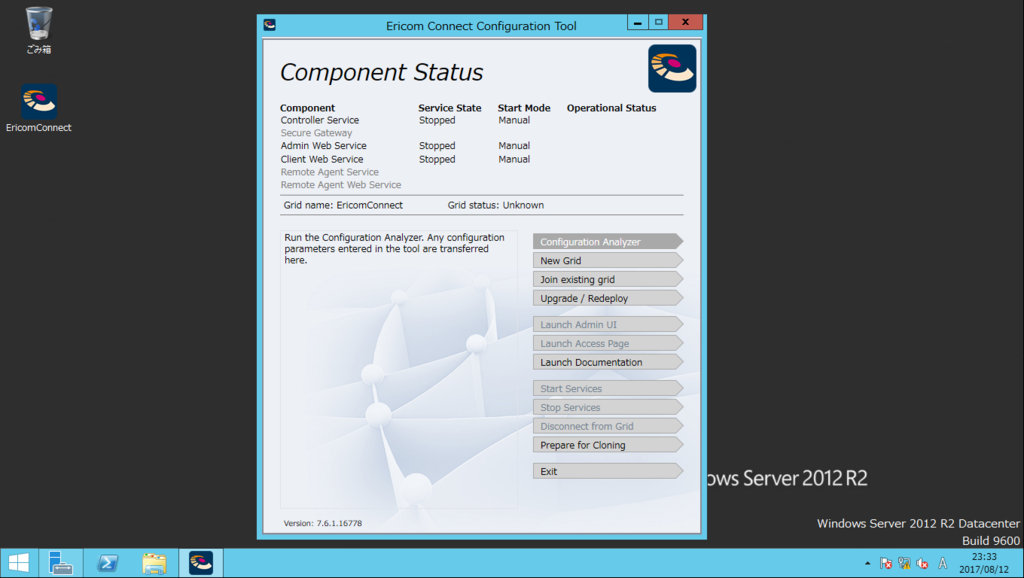This screenshot has width=1024, height=578.
Task: Click the Service State column header
Action: point(449,108)
